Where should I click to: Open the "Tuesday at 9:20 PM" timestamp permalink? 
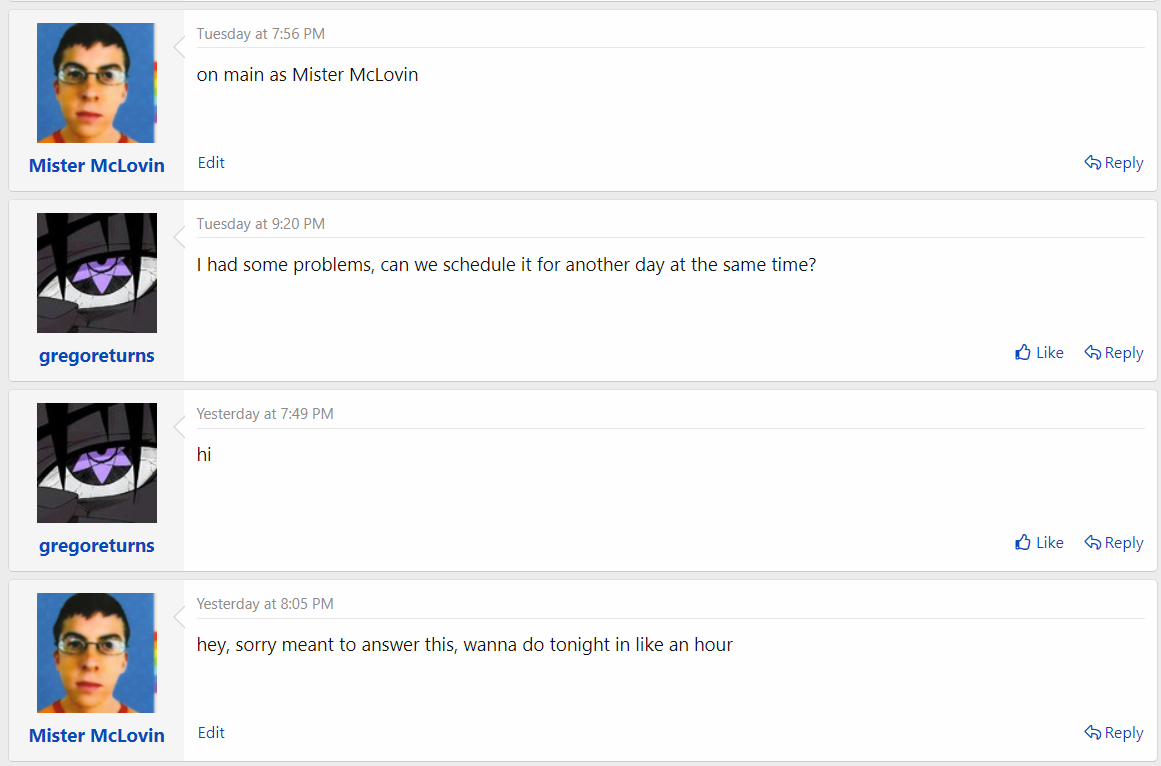click(x=260, y=224)
